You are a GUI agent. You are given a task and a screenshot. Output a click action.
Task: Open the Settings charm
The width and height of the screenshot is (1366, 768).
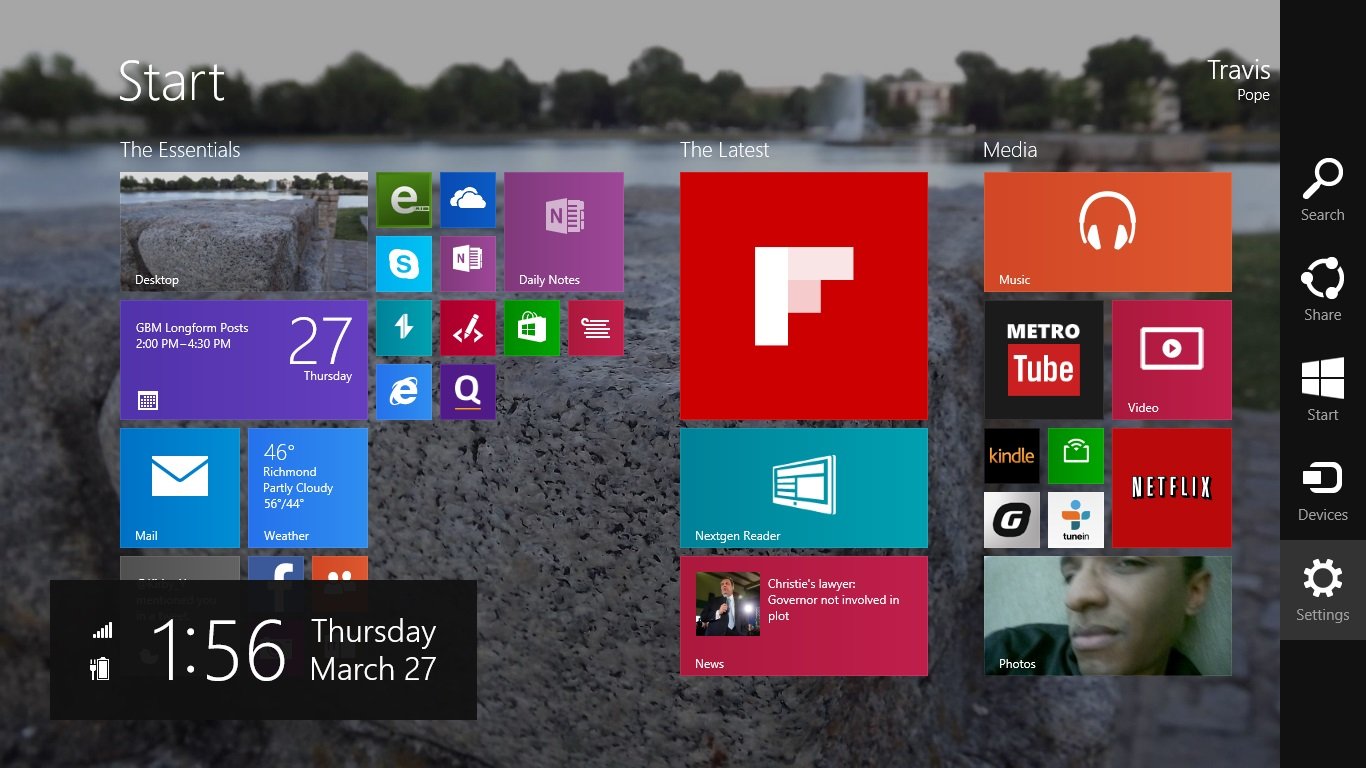pos(1322,590)
